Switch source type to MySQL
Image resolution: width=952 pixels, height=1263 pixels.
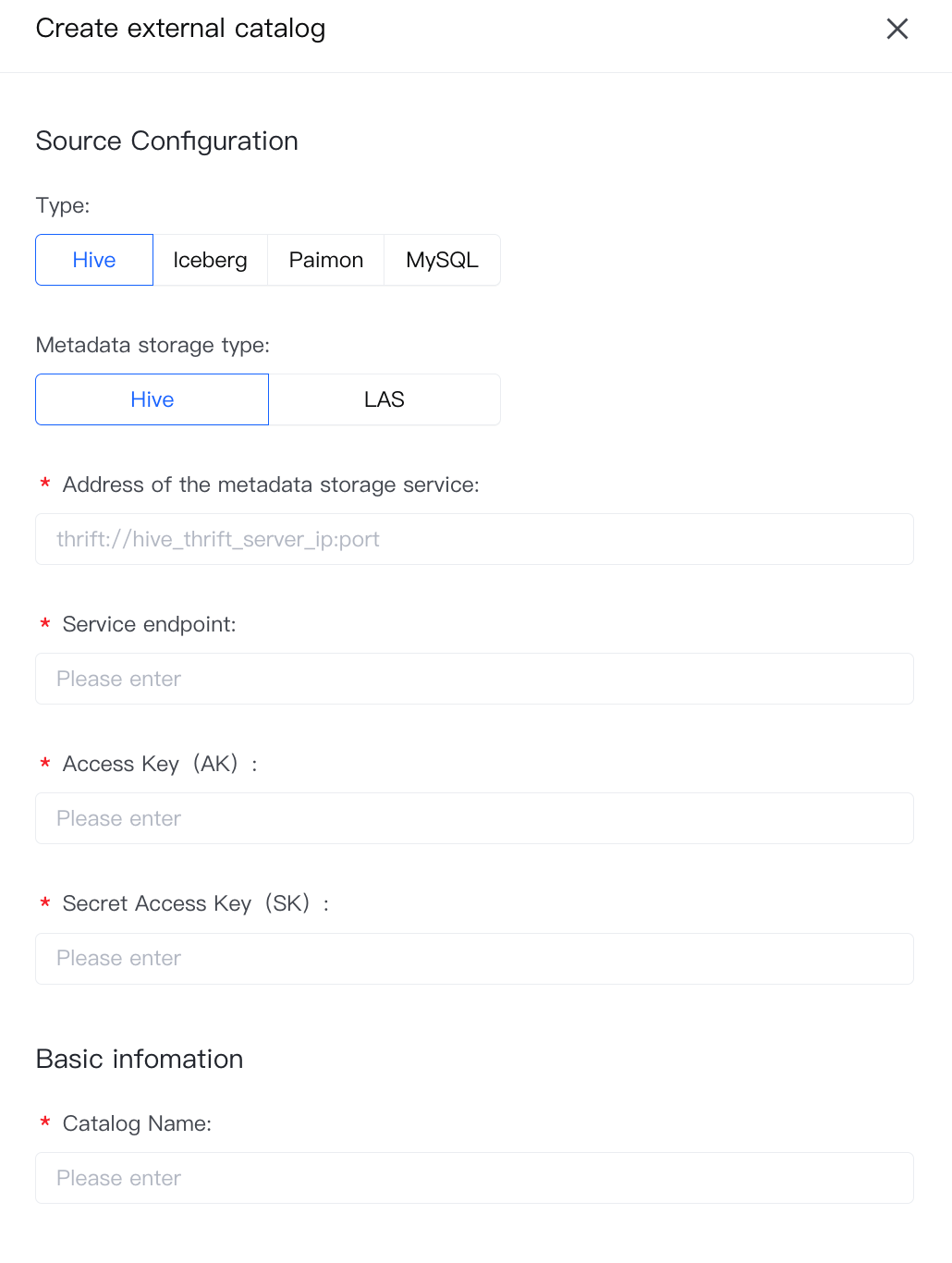coord(442,260)
